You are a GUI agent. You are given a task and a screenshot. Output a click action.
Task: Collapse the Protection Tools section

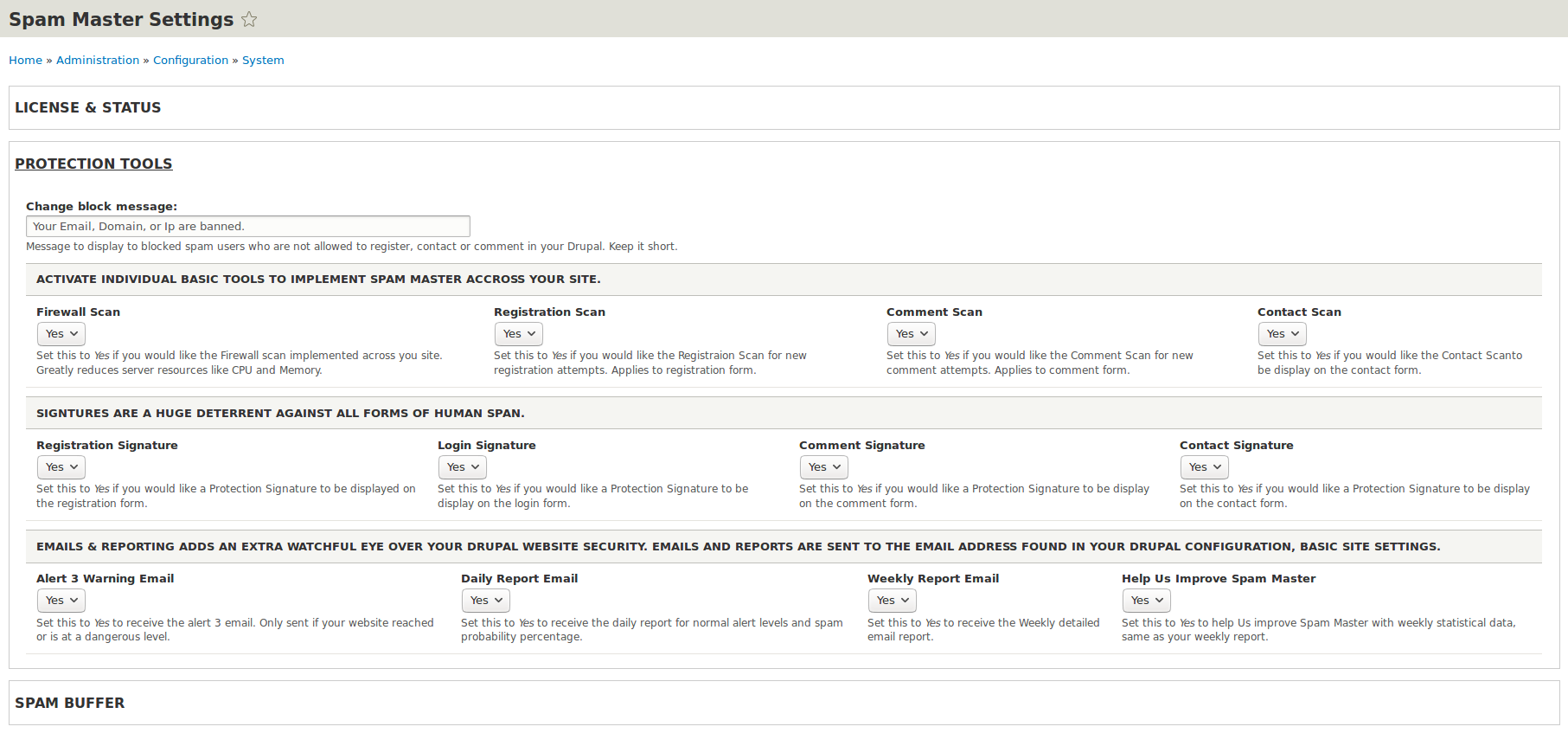93,164
